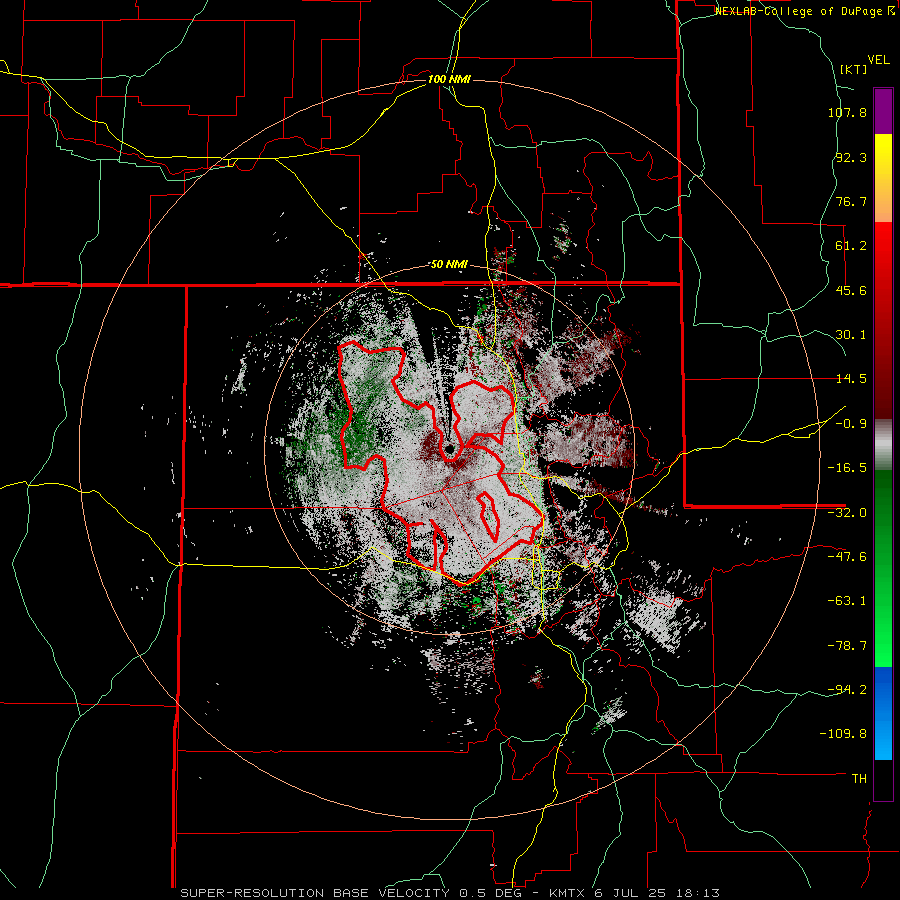Click the [KT] units label
Viewport: 900px width, 900px height.
[x=853, y=69]
